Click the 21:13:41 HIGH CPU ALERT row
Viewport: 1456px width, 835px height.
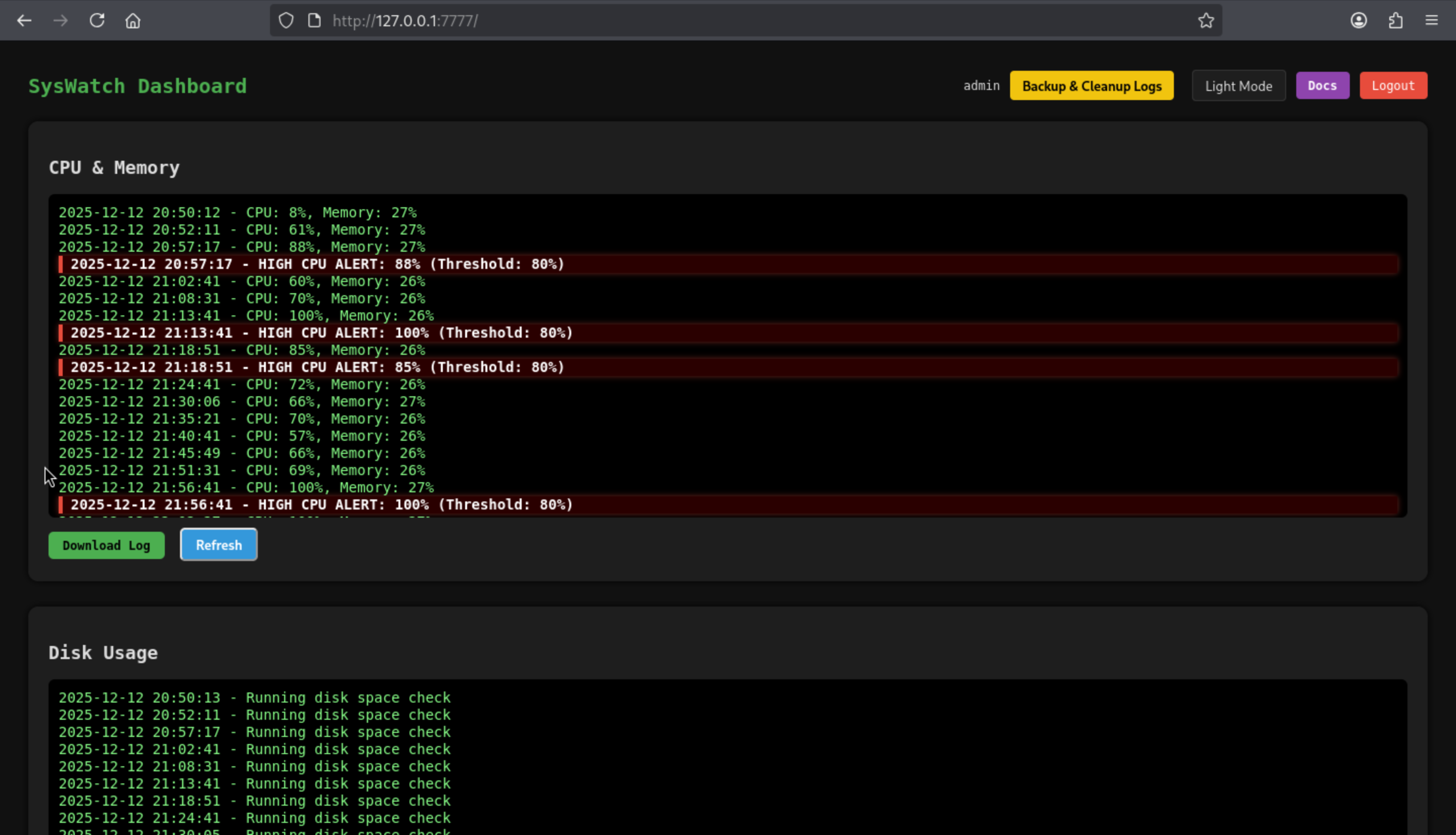pos(321,333)
